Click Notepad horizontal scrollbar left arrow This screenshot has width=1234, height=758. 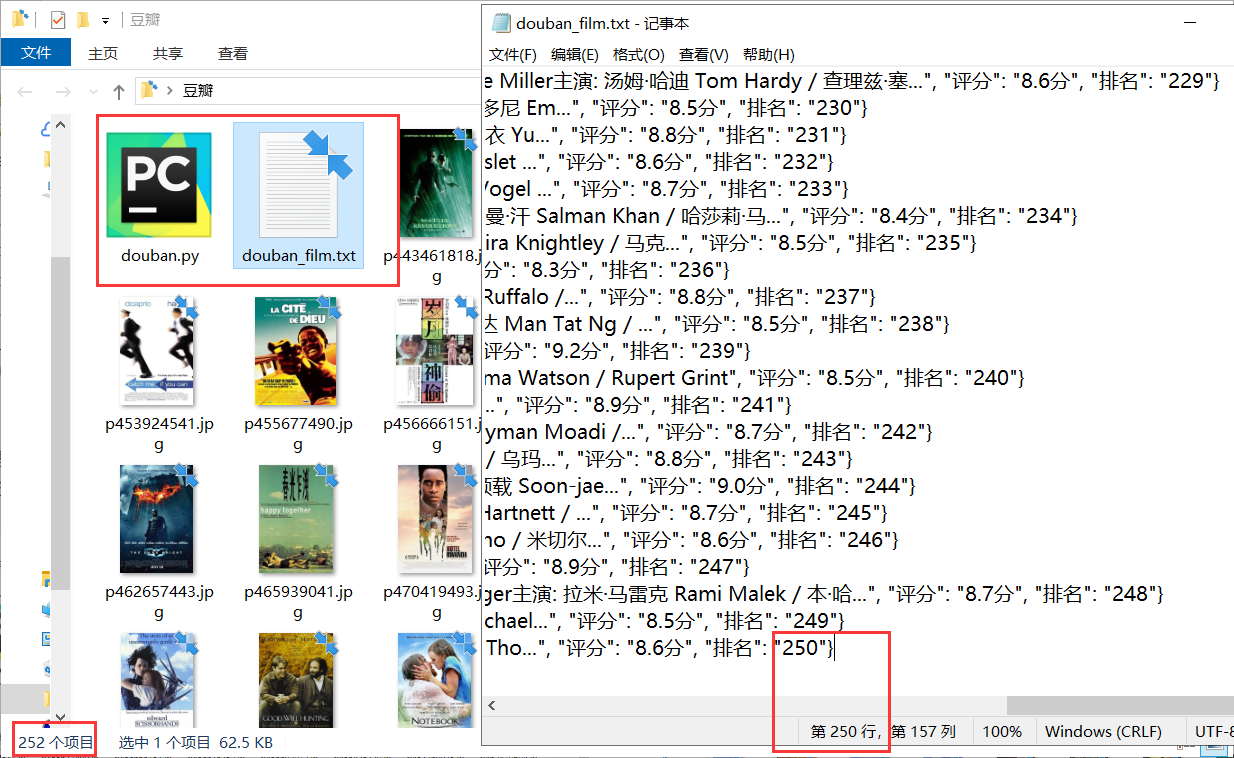(x=492, y=706)
